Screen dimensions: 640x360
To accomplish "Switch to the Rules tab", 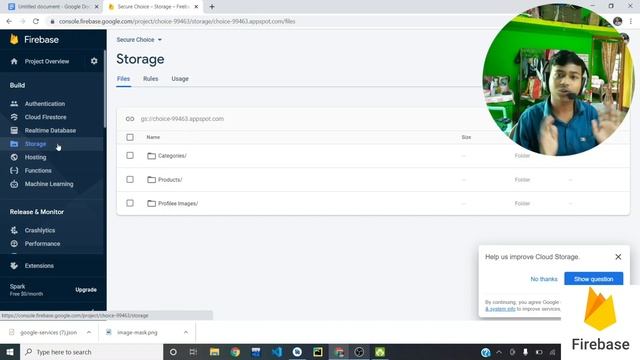I will click(151, 79).
